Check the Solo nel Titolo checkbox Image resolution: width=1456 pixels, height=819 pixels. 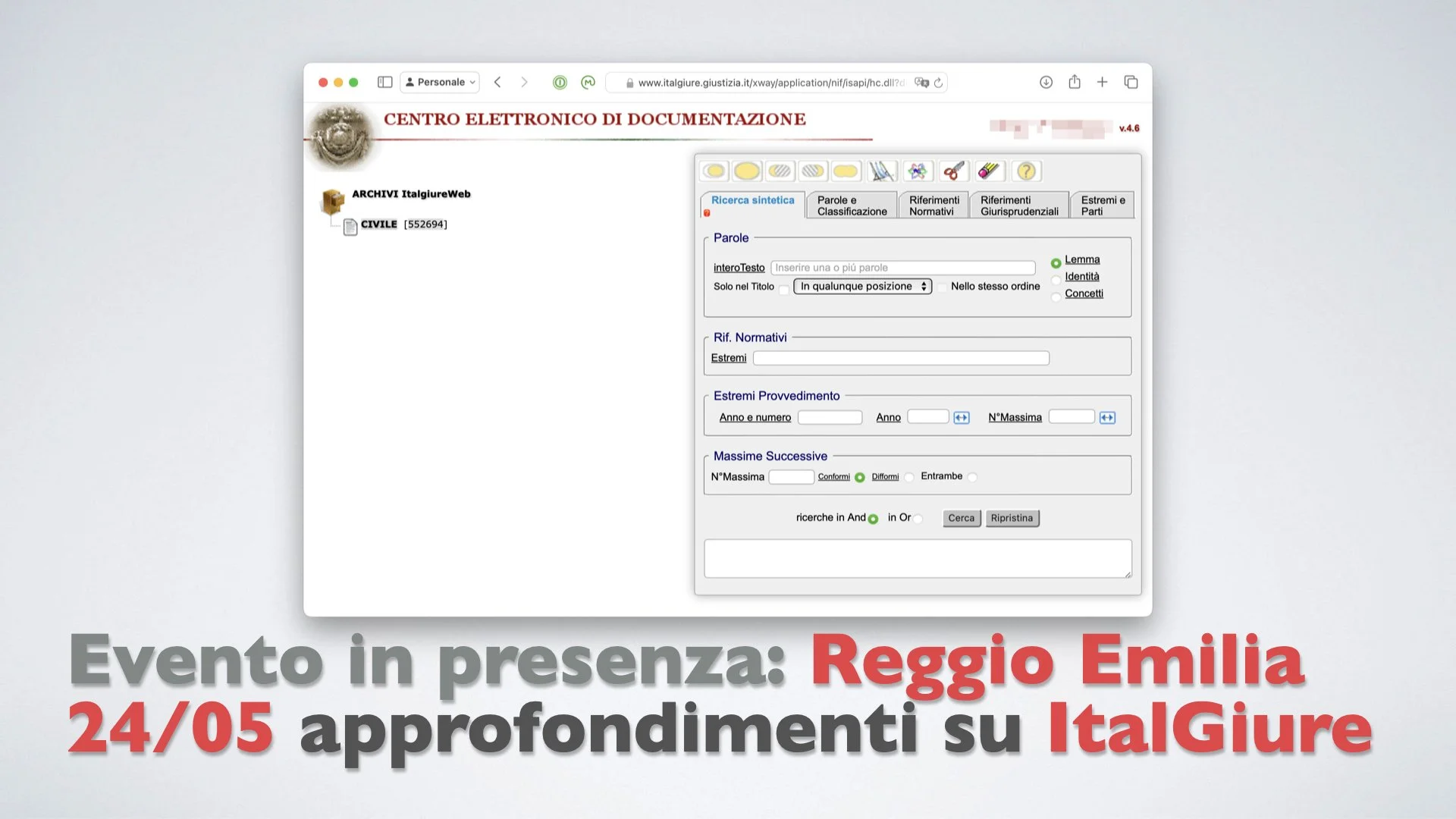point(784,289)
